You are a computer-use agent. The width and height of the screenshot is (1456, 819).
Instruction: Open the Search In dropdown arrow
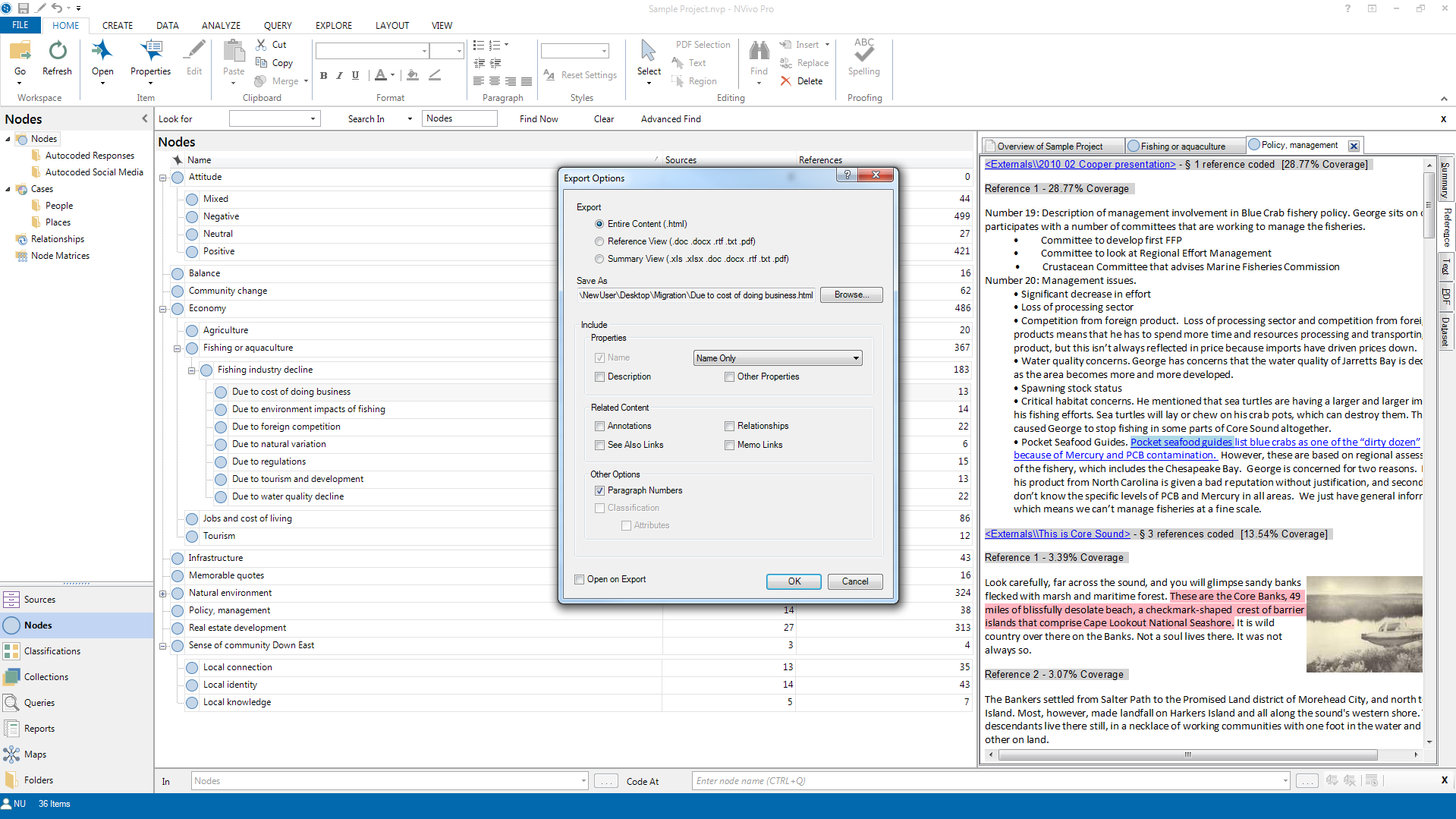pyautogui.click(x=410, y=119)
